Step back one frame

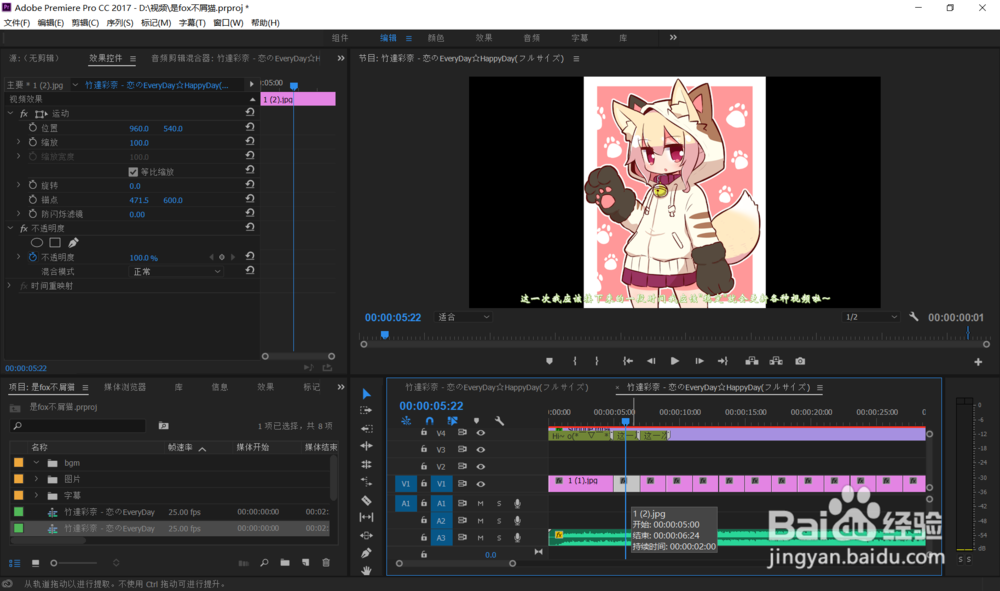[651, 361]
